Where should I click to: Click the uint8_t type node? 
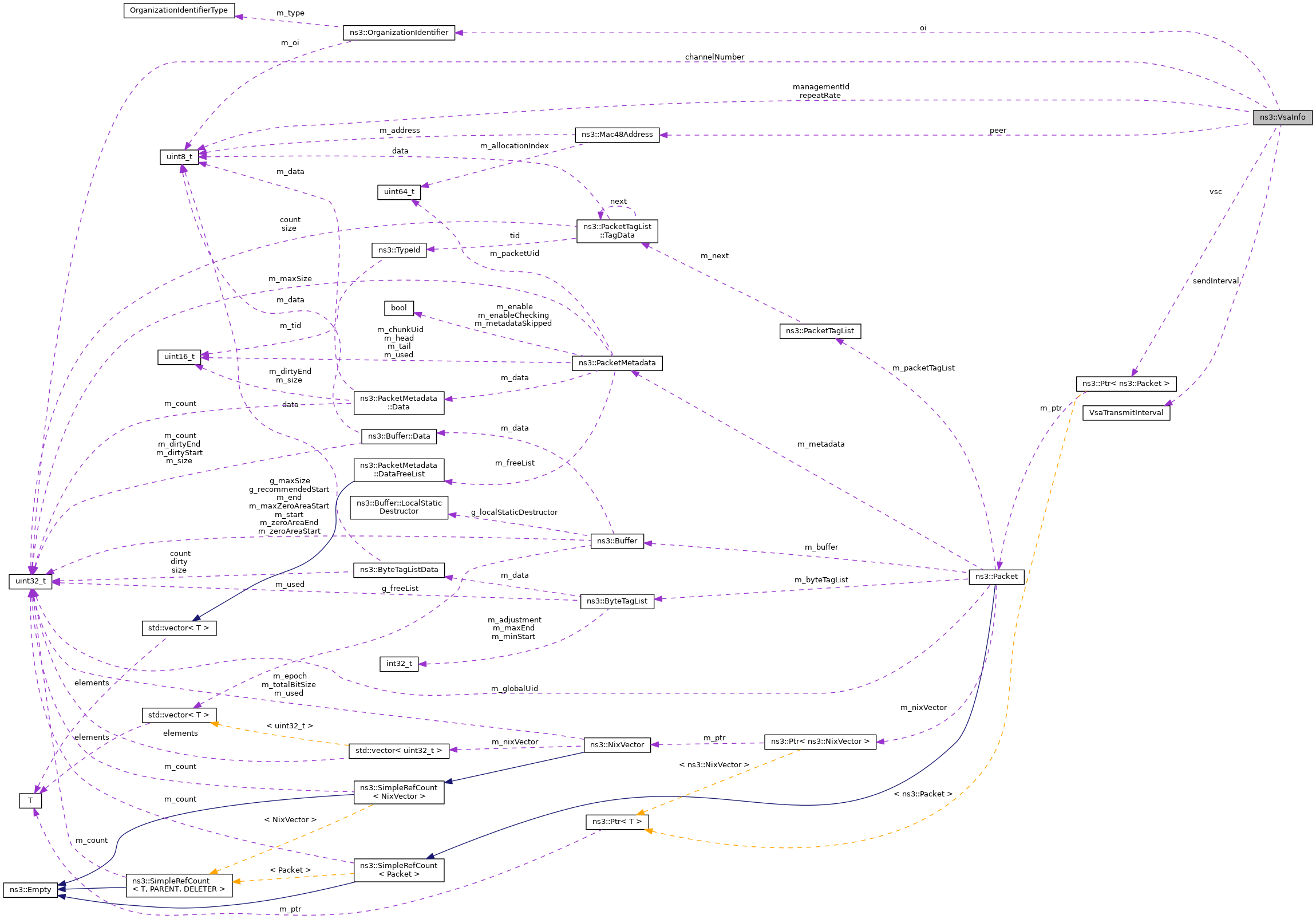179,156
